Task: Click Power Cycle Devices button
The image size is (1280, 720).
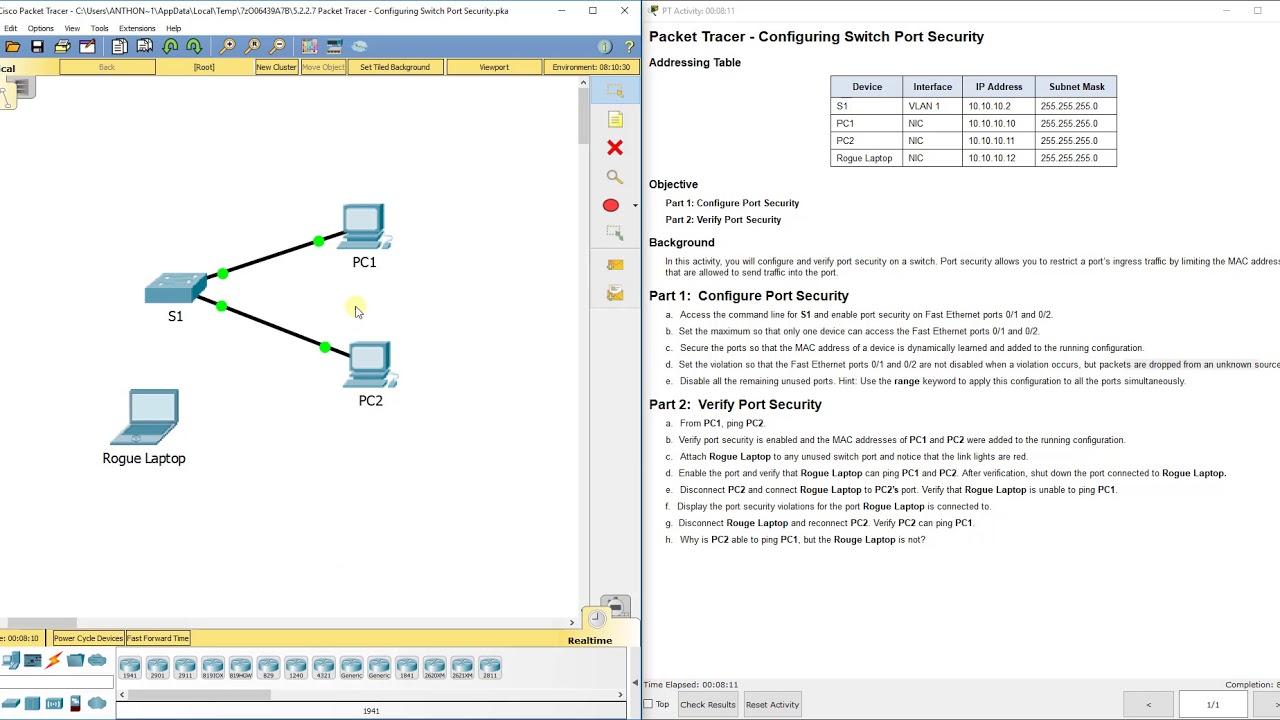Action: pyautogui.click(x=88, y=638)
